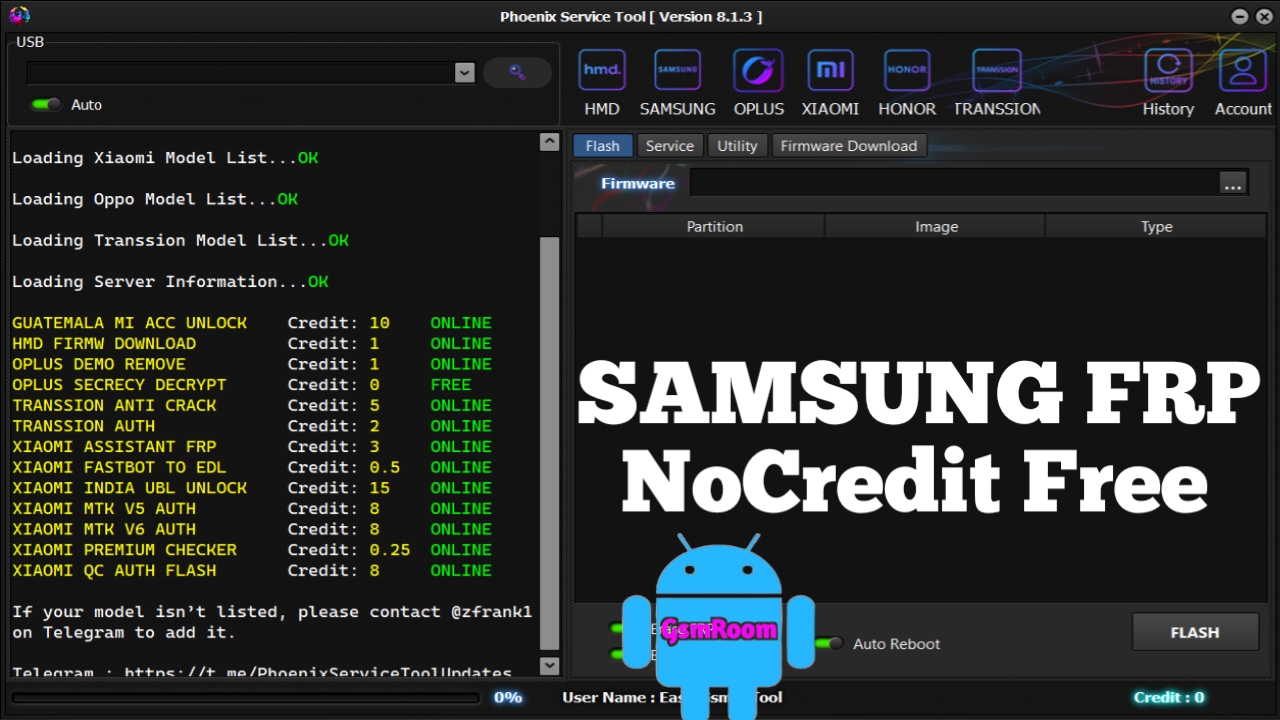This screenshot has width=1280, height=720.
Task: Select the Honor brand icon
Action: point(907,72)
